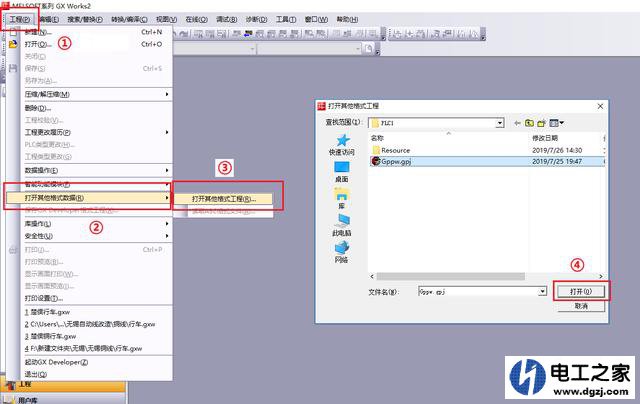This screenshot has width=640, height=404.
Task: Close the 打开其他格式工程 dialog
Action: click(x=600, y=106)
